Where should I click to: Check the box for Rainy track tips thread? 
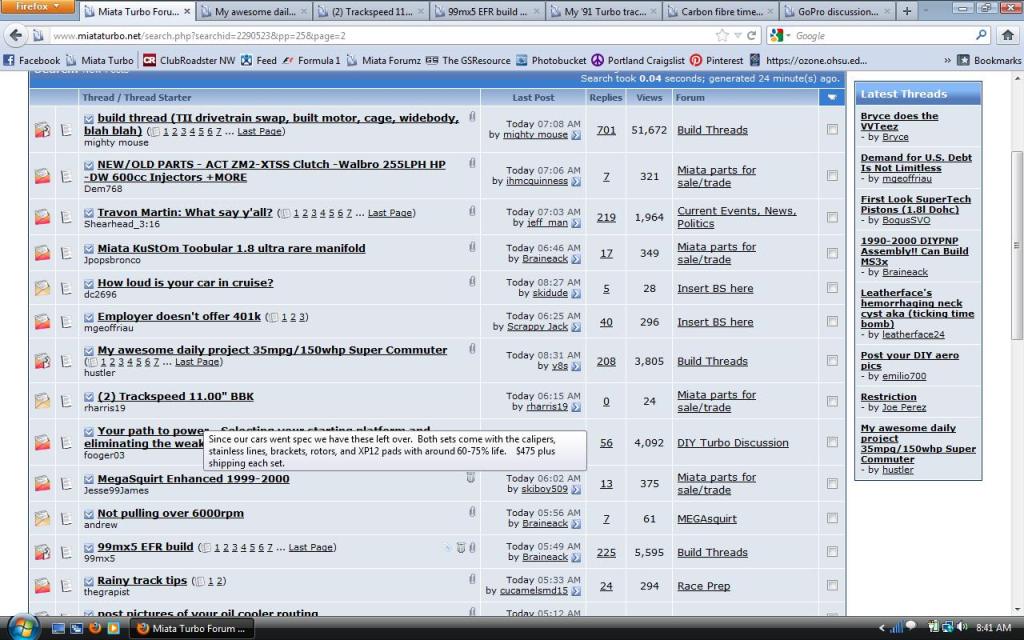(x=832, y=586)
